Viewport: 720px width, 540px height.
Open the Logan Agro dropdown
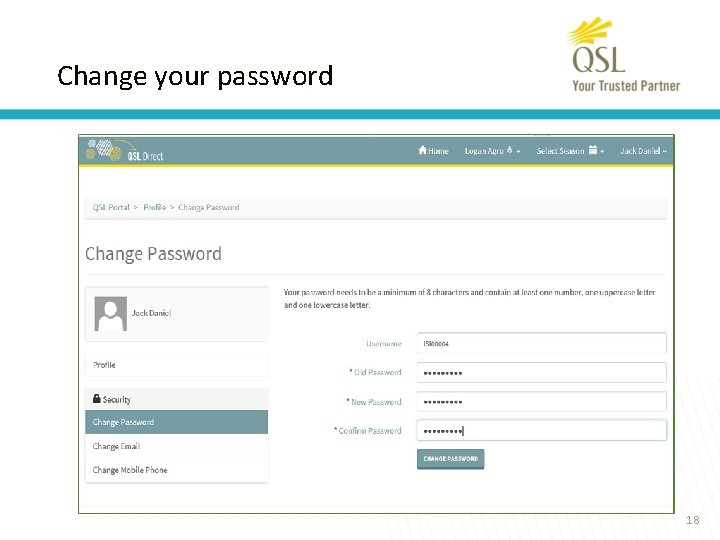[492, 151]
